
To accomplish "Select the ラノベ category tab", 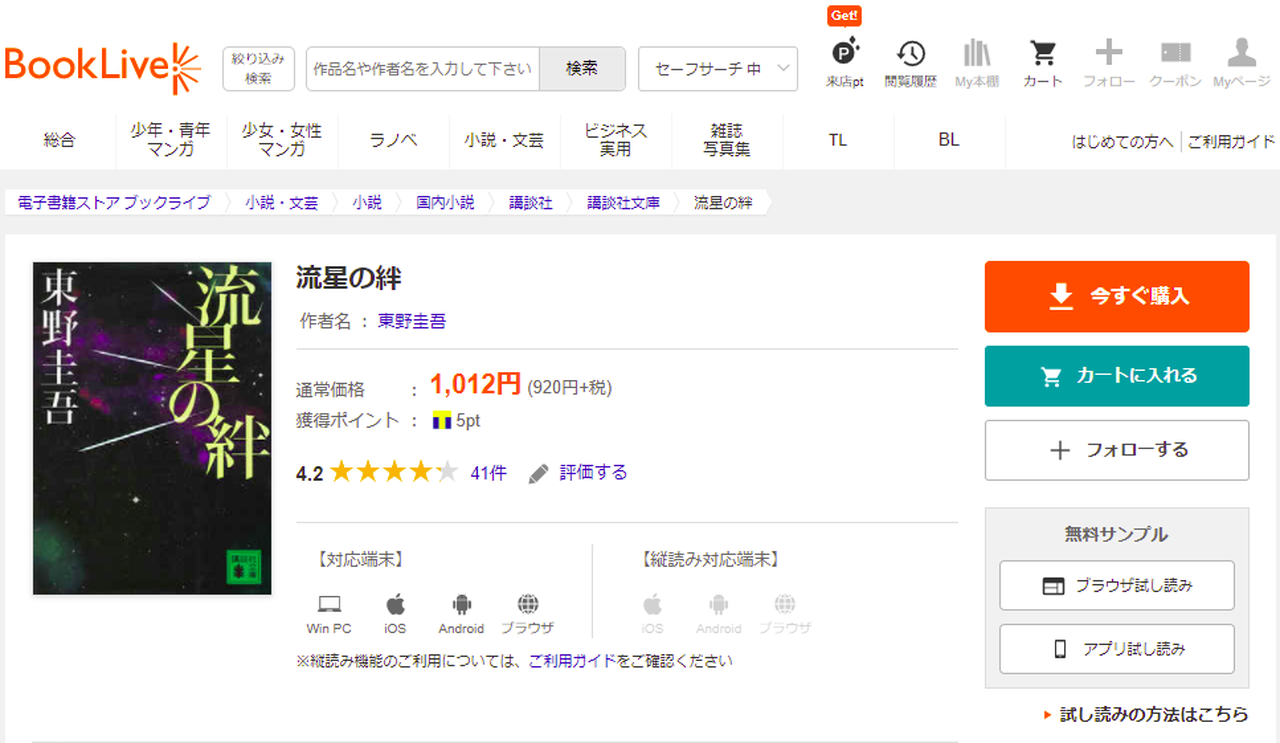I will pyautogui.click(x=393, y=140).
